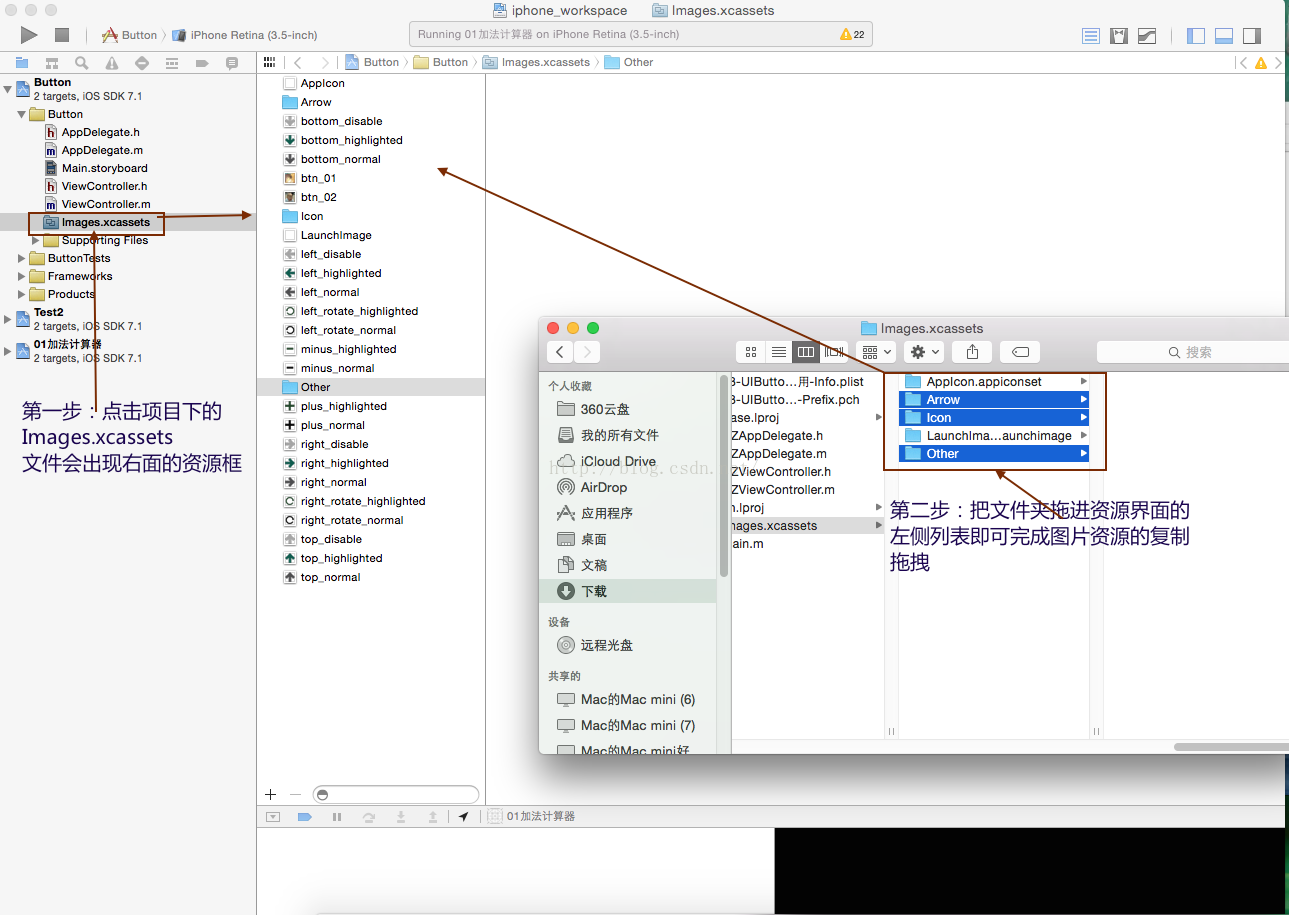The image size is (1289, 915).
Task: Collapse the Button project root
Action: tap(8, 89)
